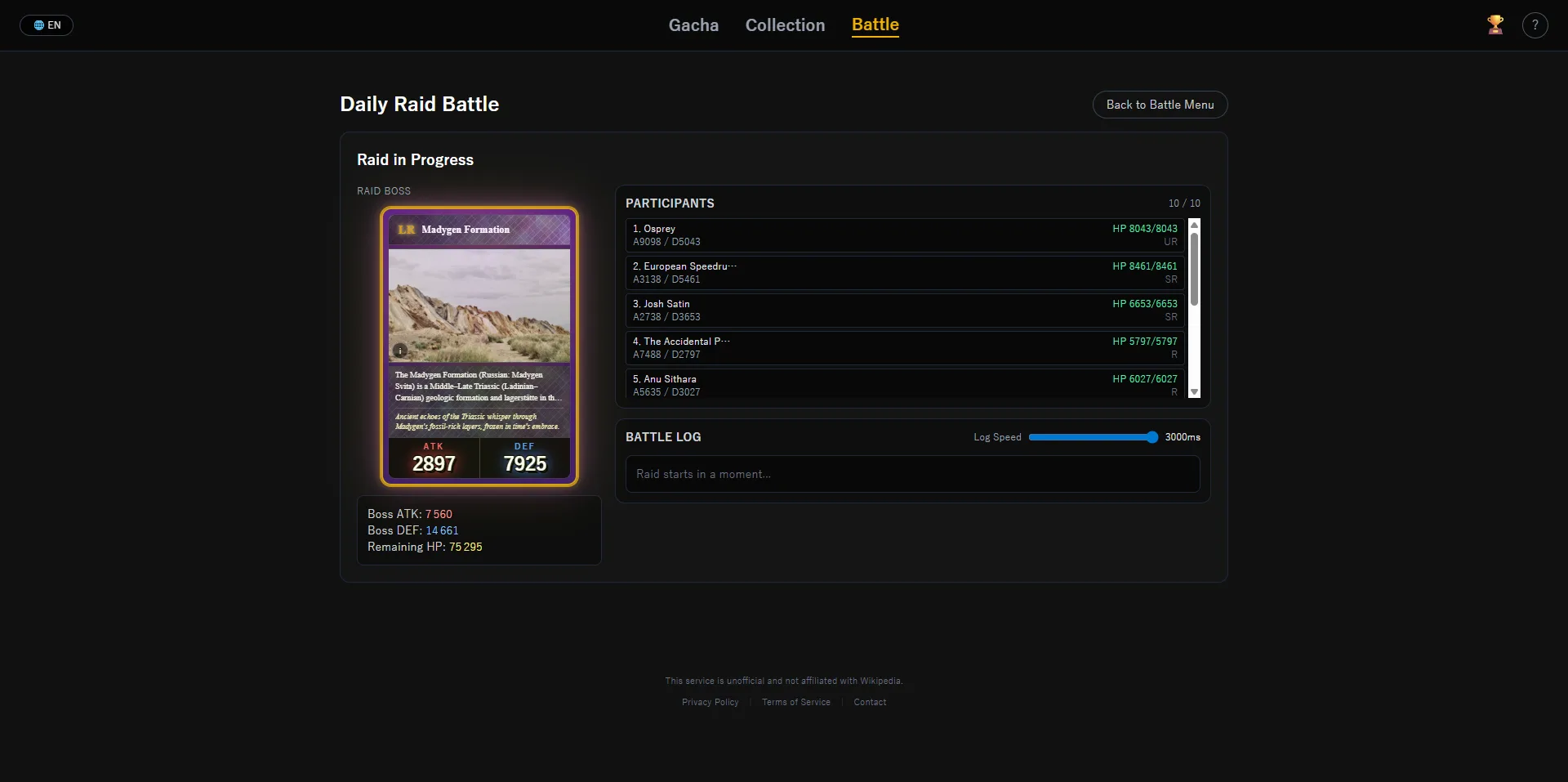
Task: Click the Anu Sithara participant row
Action: pyautogui.click(x=904, y=384)
